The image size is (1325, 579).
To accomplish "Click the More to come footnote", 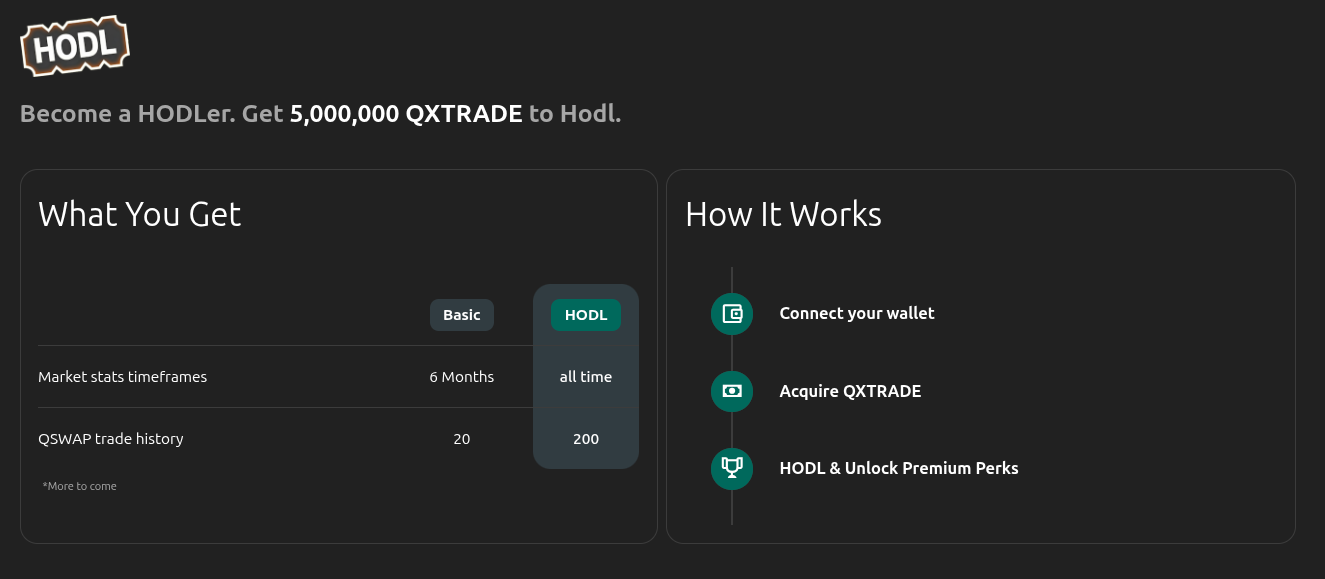I will click(x=80, y=486).
